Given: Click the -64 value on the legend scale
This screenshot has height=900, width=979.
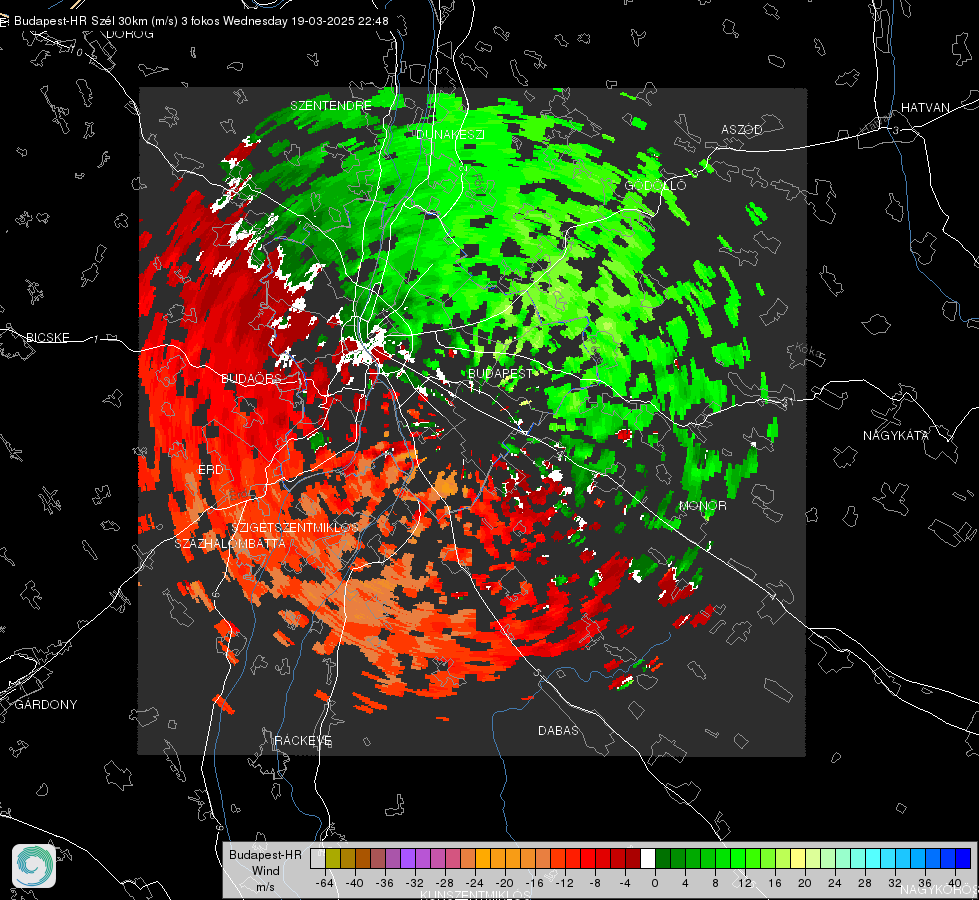Looking at the screenshot, I should tap(325, 883).
